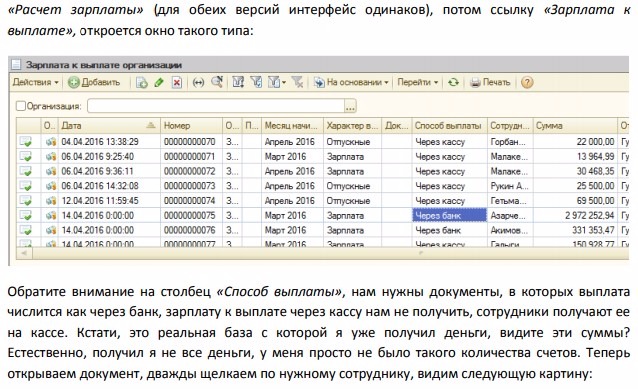The height and width of the screenshot is (389, 638).
Task: Click posted-document icon in row 0000000075
Action: [26, 215]
